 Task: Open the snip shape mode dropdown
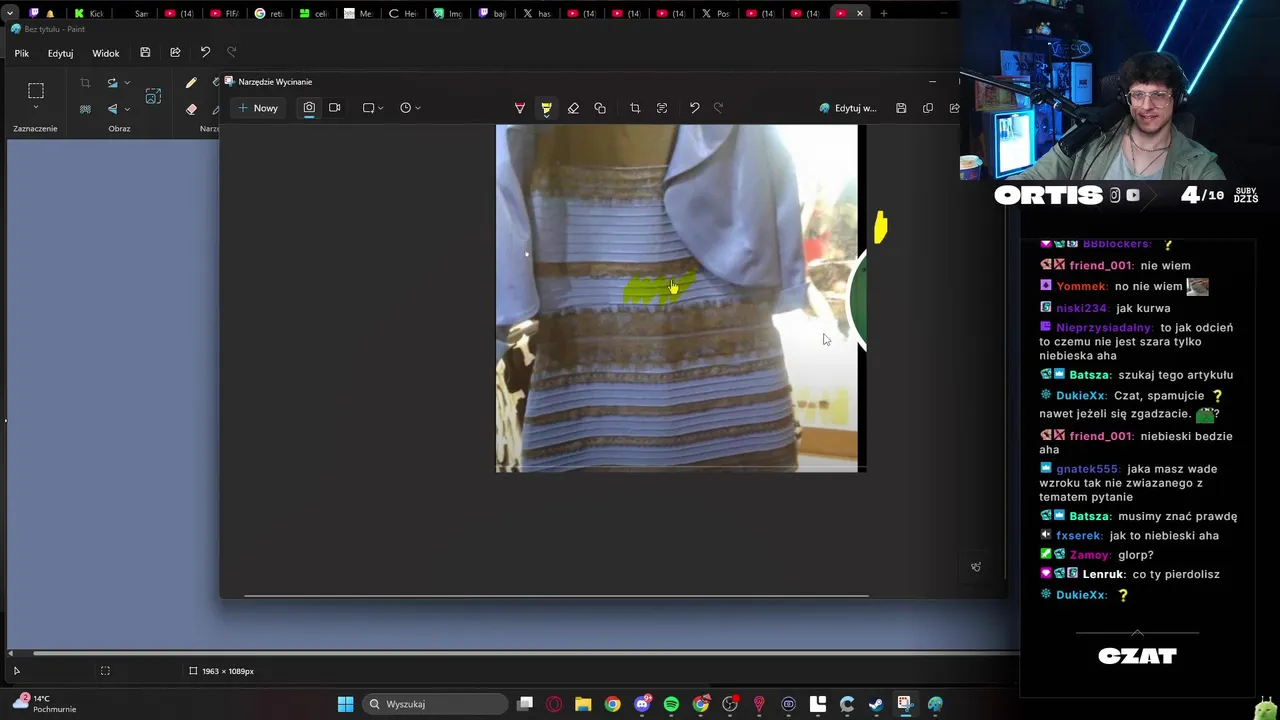click(373, 108)
